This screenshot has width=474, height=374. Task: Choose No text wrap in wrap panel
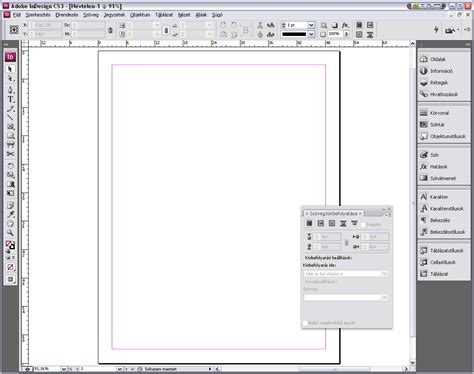click(x=309, y=223)
